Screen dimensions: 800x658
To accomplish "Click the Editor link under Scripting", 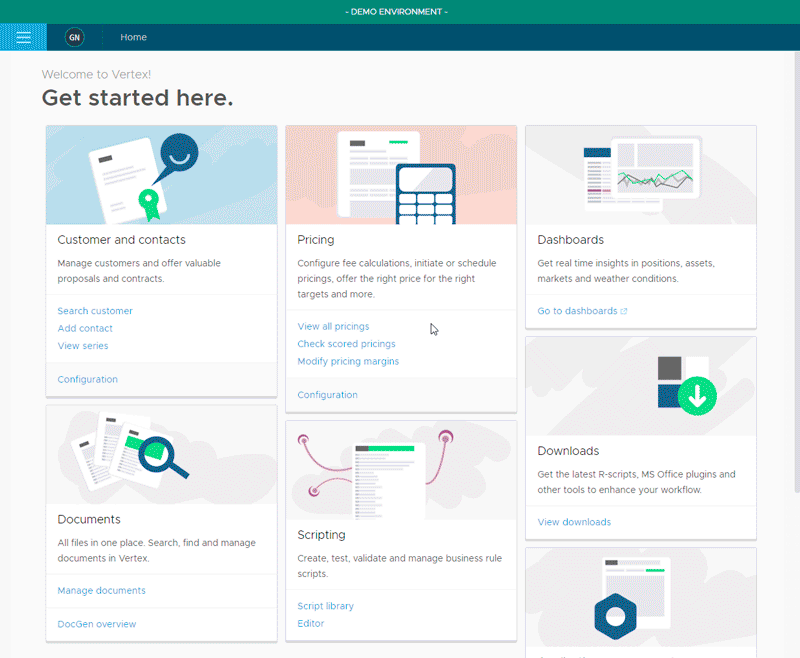I will click(x=311, y=623).
